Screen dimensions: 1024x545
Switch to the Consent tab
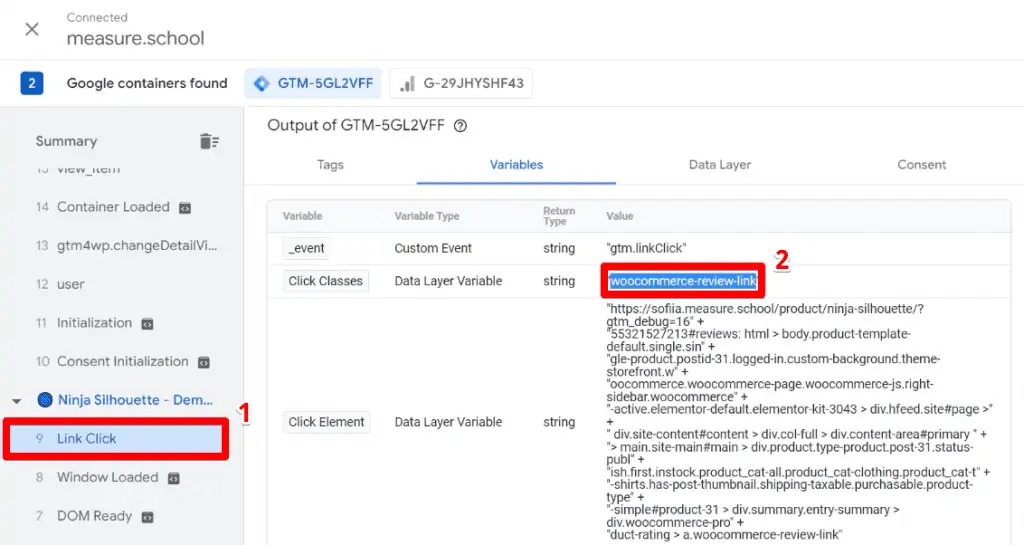point(921,164)
